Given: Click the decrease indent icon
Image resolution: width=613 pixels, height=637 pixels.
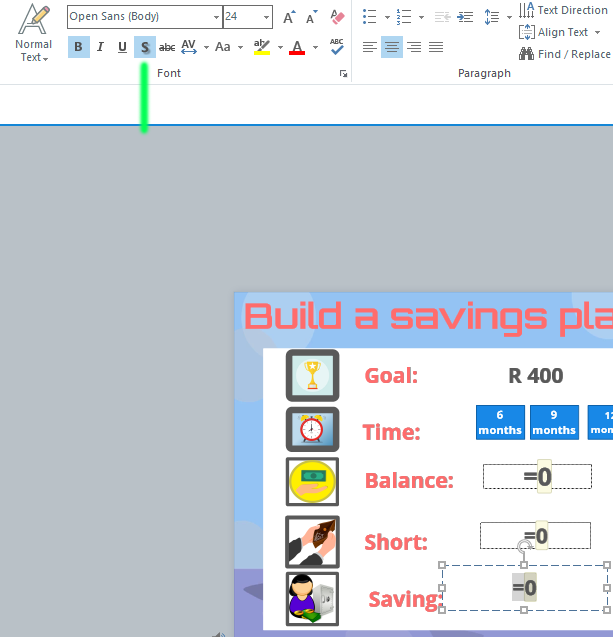Looking at the screenshot, I should coord(442,17).
